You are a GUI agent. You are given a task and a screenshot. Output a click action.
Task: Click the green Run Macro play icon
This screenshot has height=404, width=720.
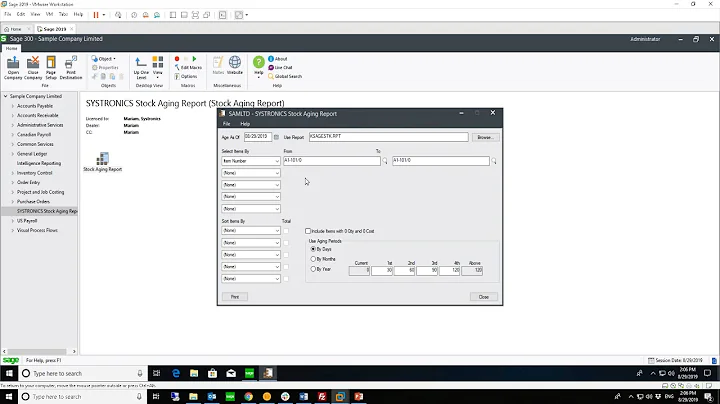(x=194, y=59)
